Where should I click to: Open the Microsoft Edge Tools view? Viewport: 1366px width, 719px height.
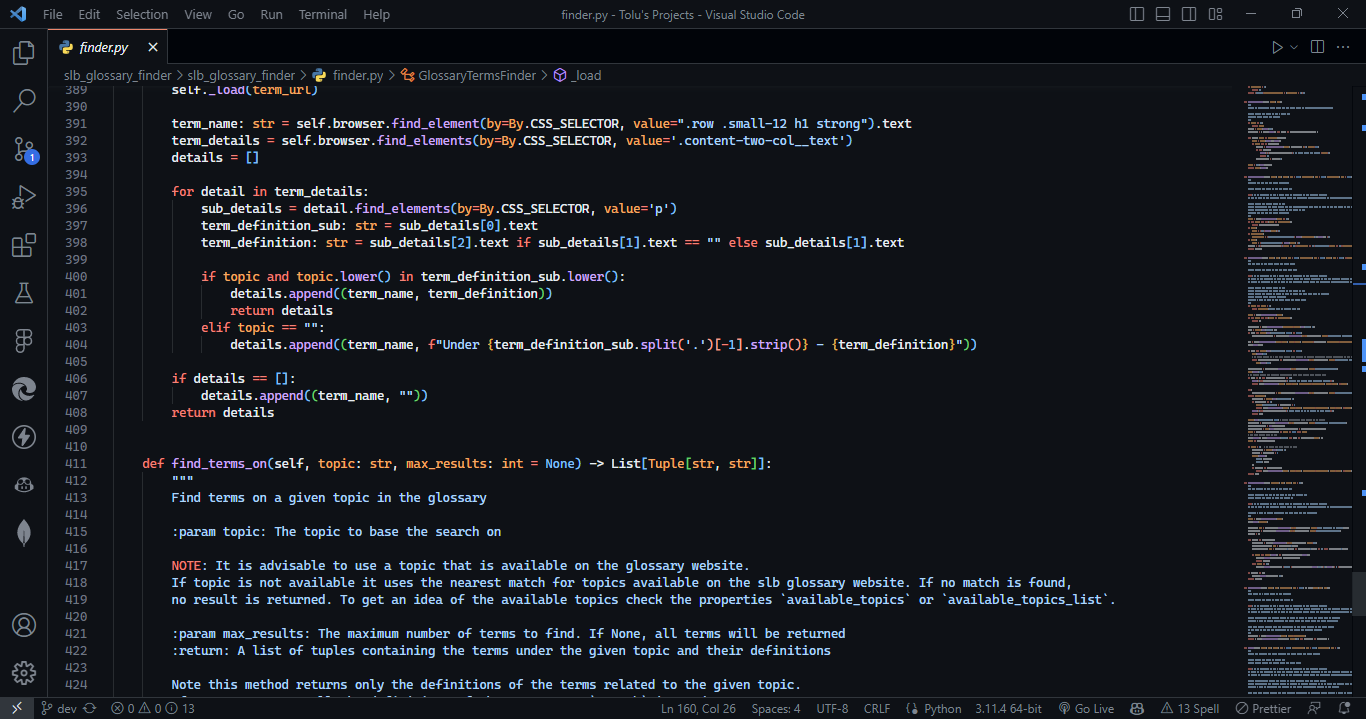(x=24, y=389)
